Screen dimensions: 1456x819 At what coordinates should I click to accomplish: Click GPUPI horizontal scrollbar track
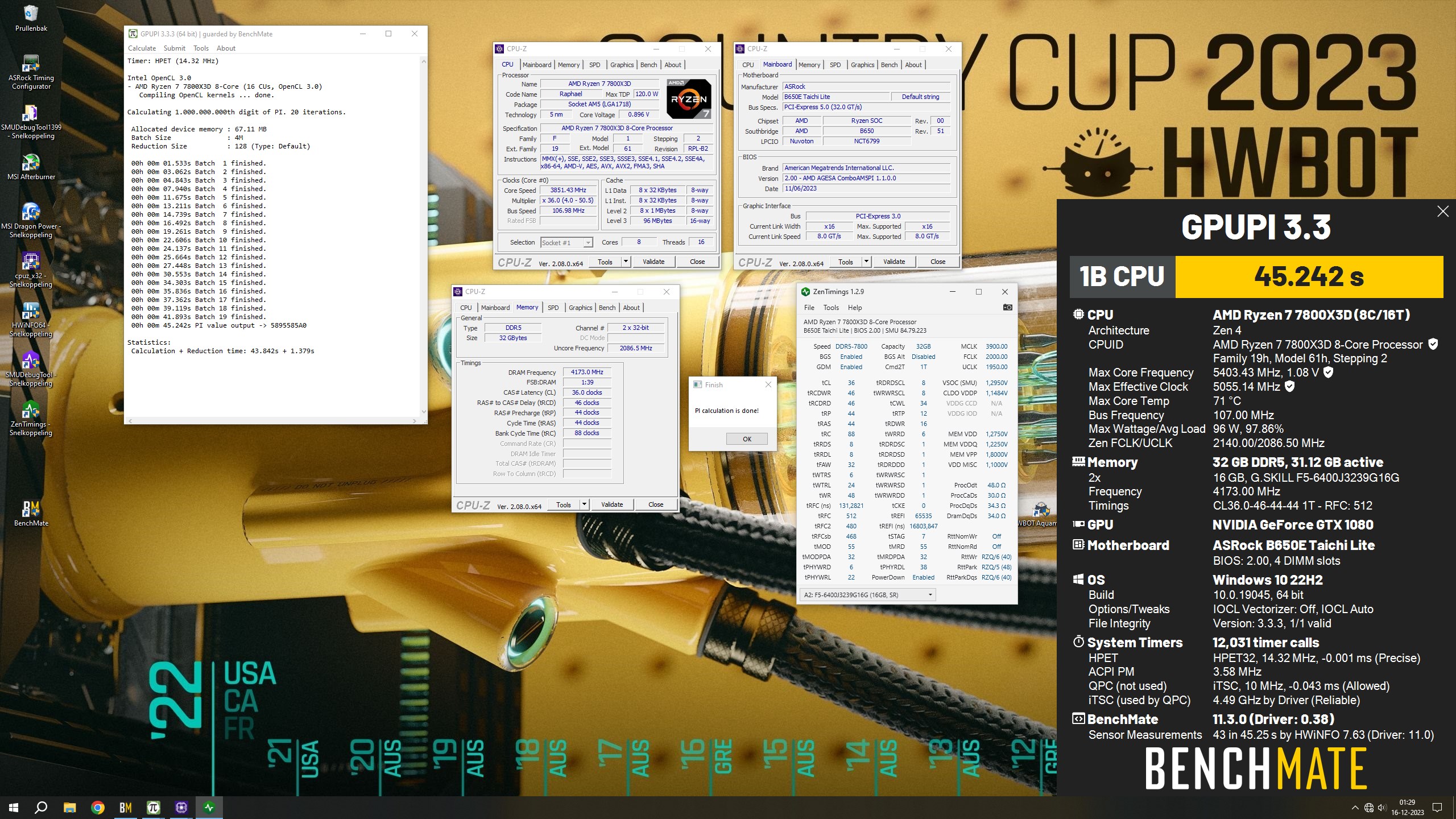pyautogui.click(x=272, y=421)
